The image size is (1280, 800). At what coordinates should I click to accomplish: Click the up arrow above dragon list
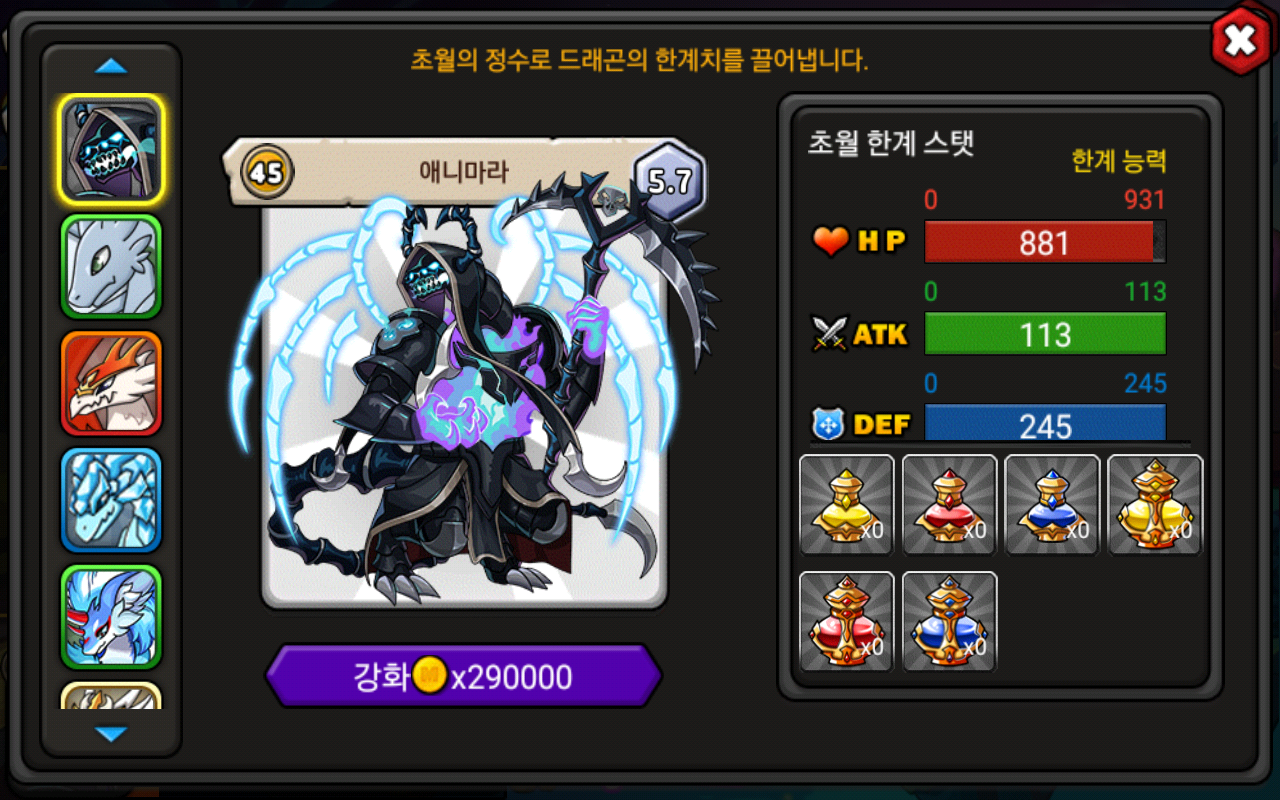coord(111,67)
